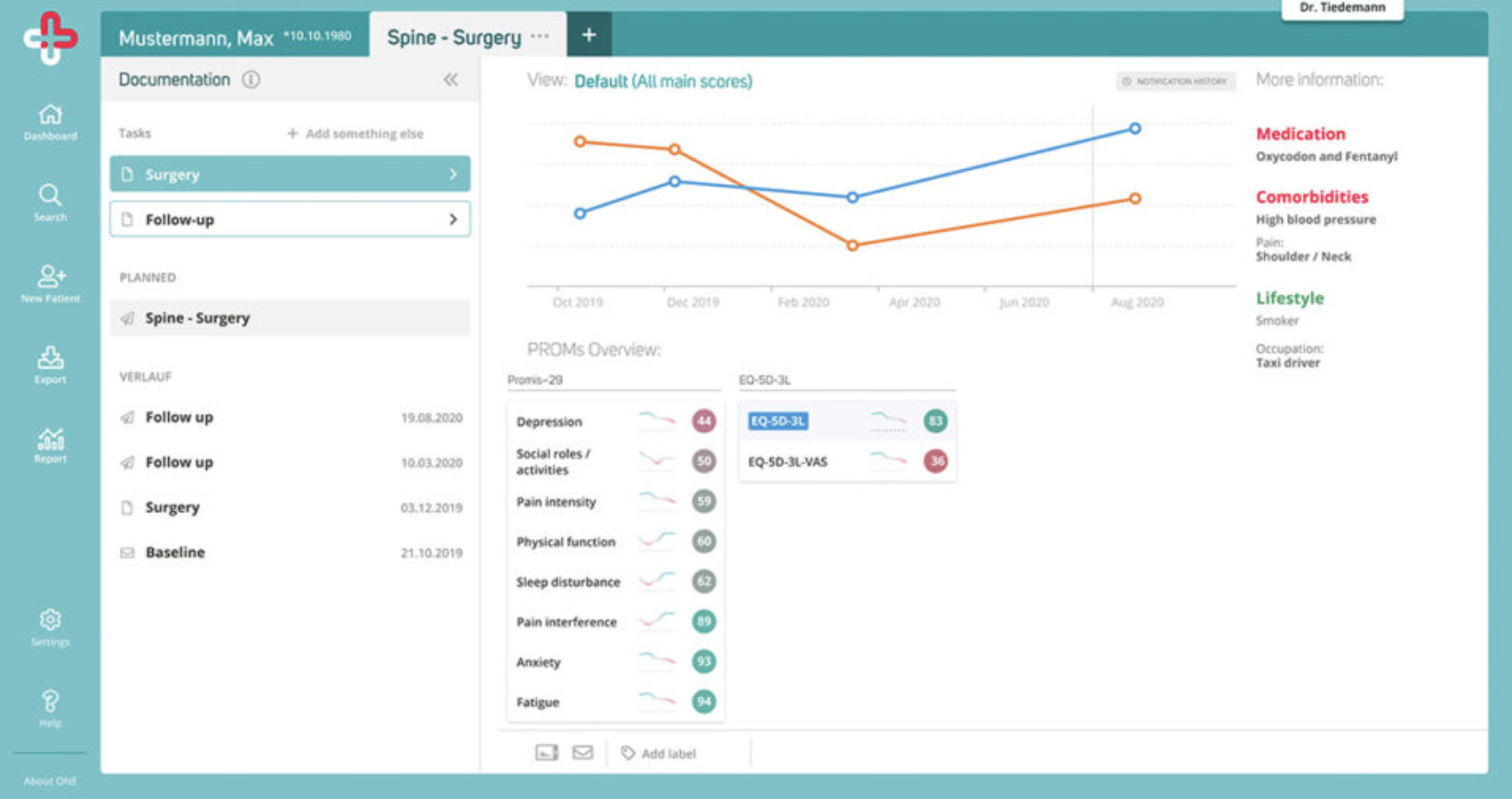Click Add label link
Screen dimensions: 1512x799
[x=658, y=753]
